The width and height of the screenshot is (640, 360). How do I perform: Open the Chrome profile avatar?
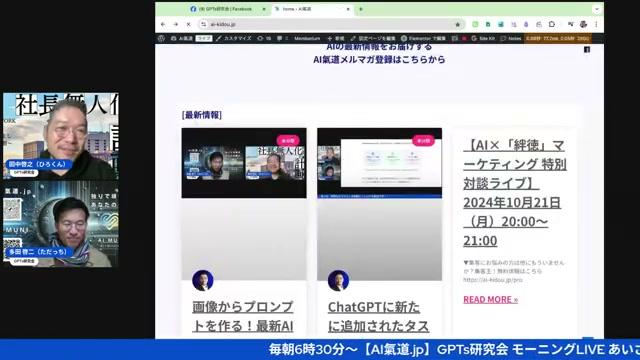(x=584, y=24)
